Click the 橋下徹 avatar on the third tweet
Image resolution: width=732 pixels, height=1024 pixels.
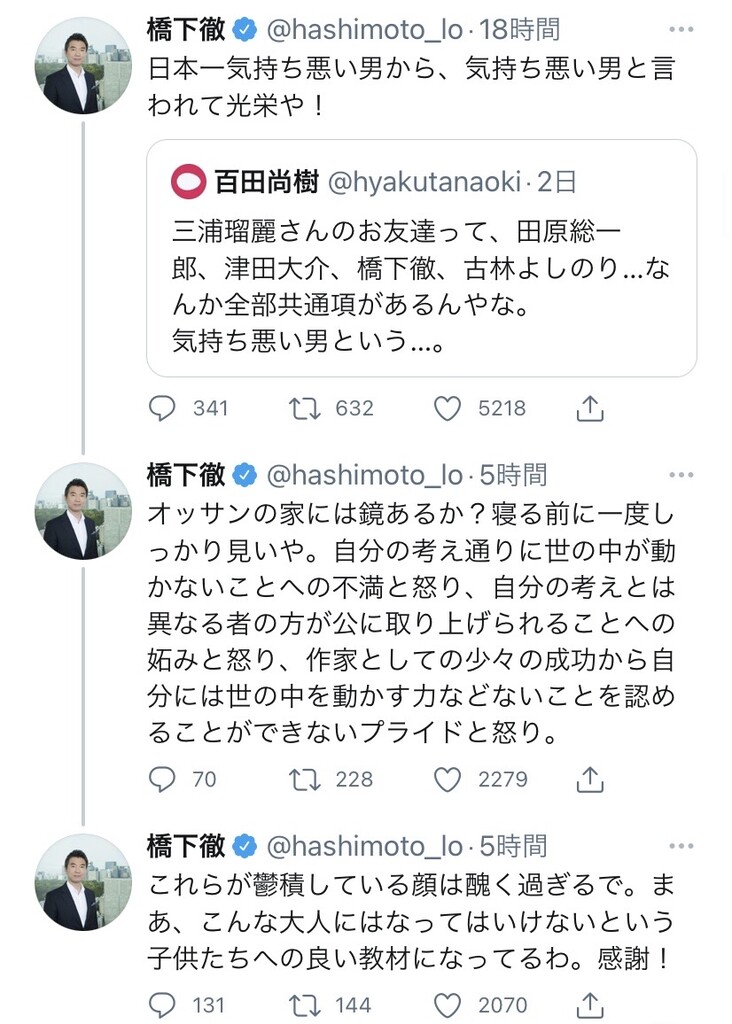click(83, 881)
